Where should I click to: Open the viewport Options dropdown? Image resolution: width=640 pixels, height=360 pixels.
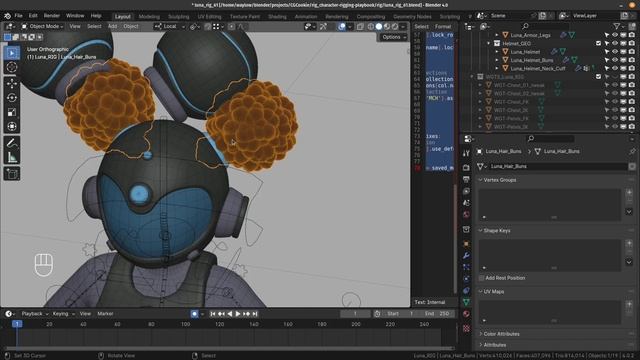pyautogui.click(x=393, y=37)
